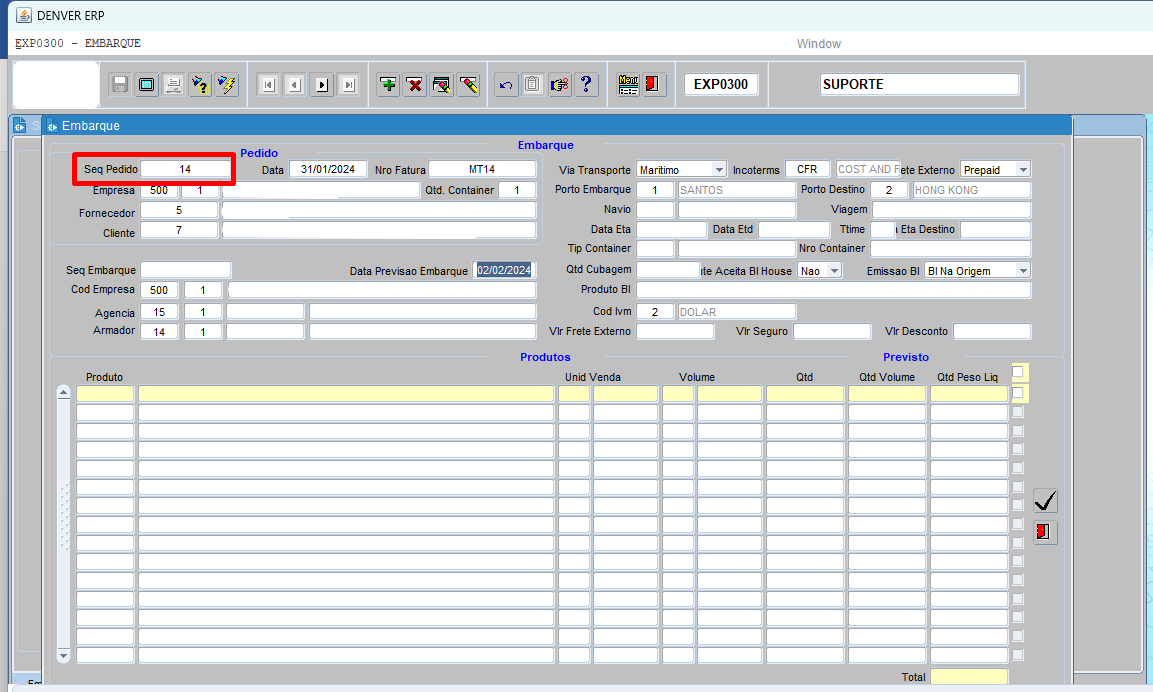Click the product list scroll up arrow
Image resolution: width=1153 pixels, height=692 pixels.
[63, 393]
